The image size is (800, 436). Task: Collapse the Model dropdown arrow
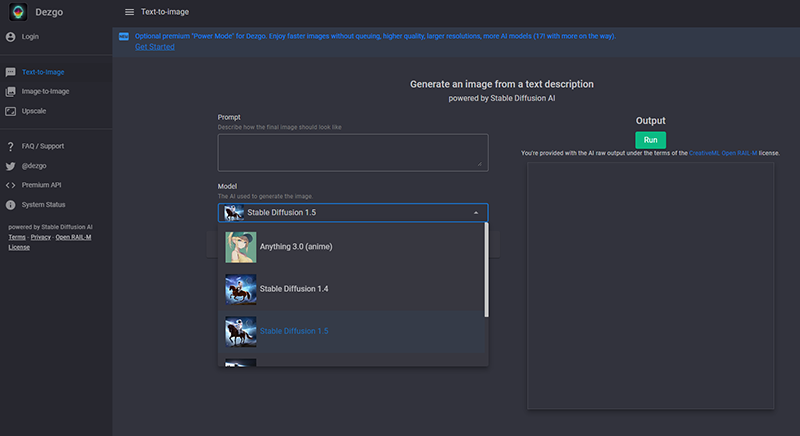tap(476, 213)
